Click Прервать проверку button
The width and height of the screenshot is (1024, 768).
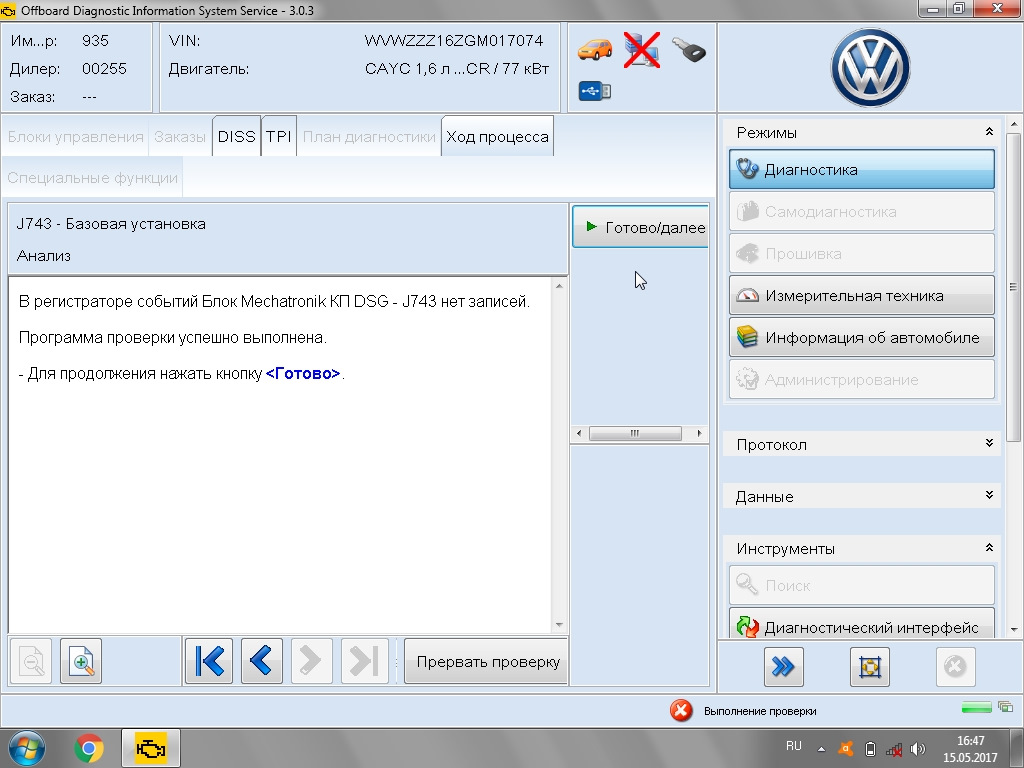click(x=487, y=661)
